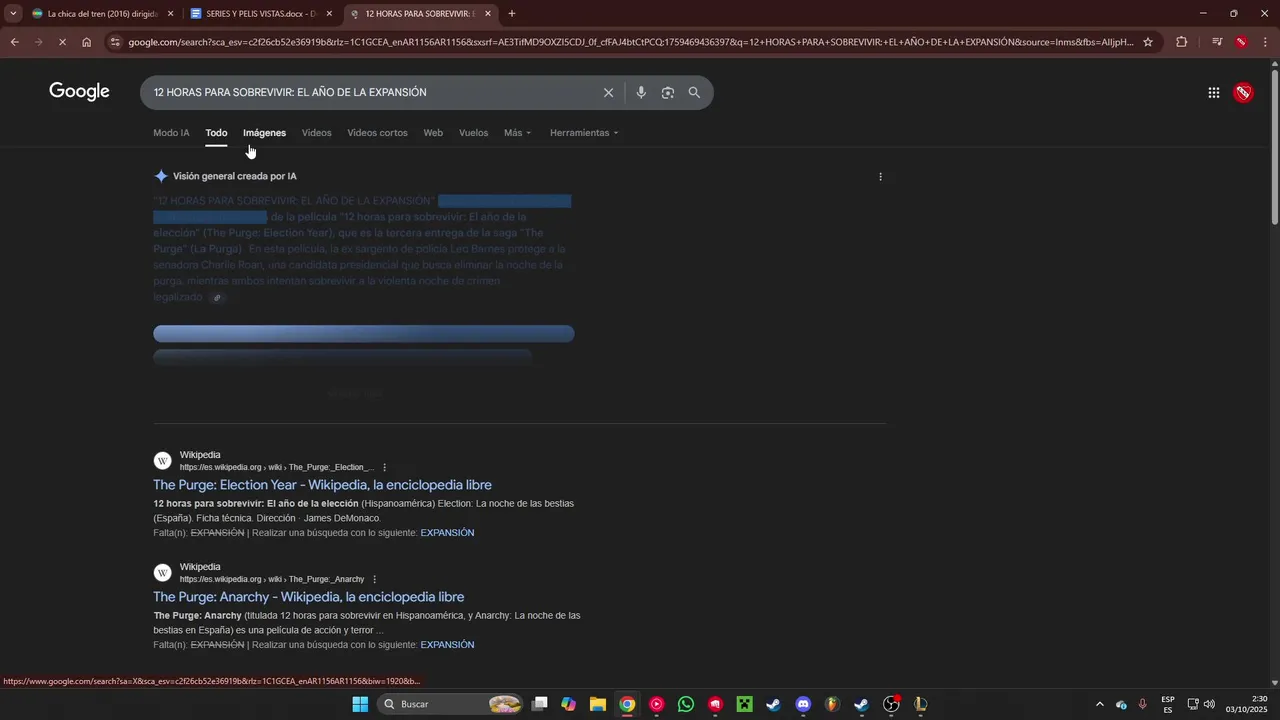Open the three-dot menu of AI overview
This screenshot has height=720, width=1280.
click(880, 177)
